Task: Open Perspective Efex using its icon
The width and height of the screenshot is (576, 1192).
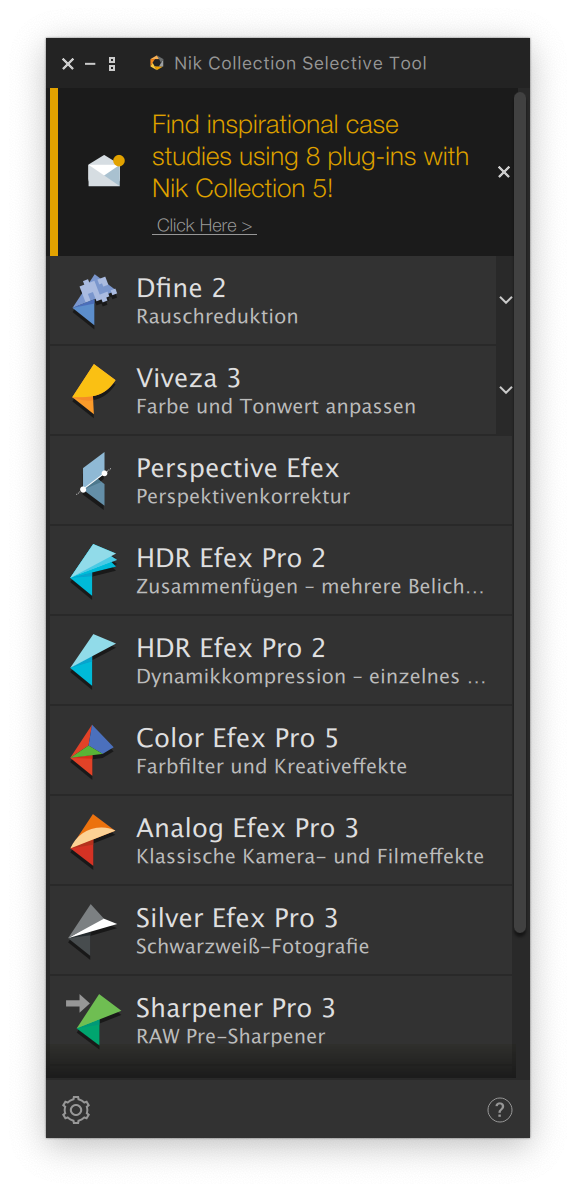Action: coord(94,480)
